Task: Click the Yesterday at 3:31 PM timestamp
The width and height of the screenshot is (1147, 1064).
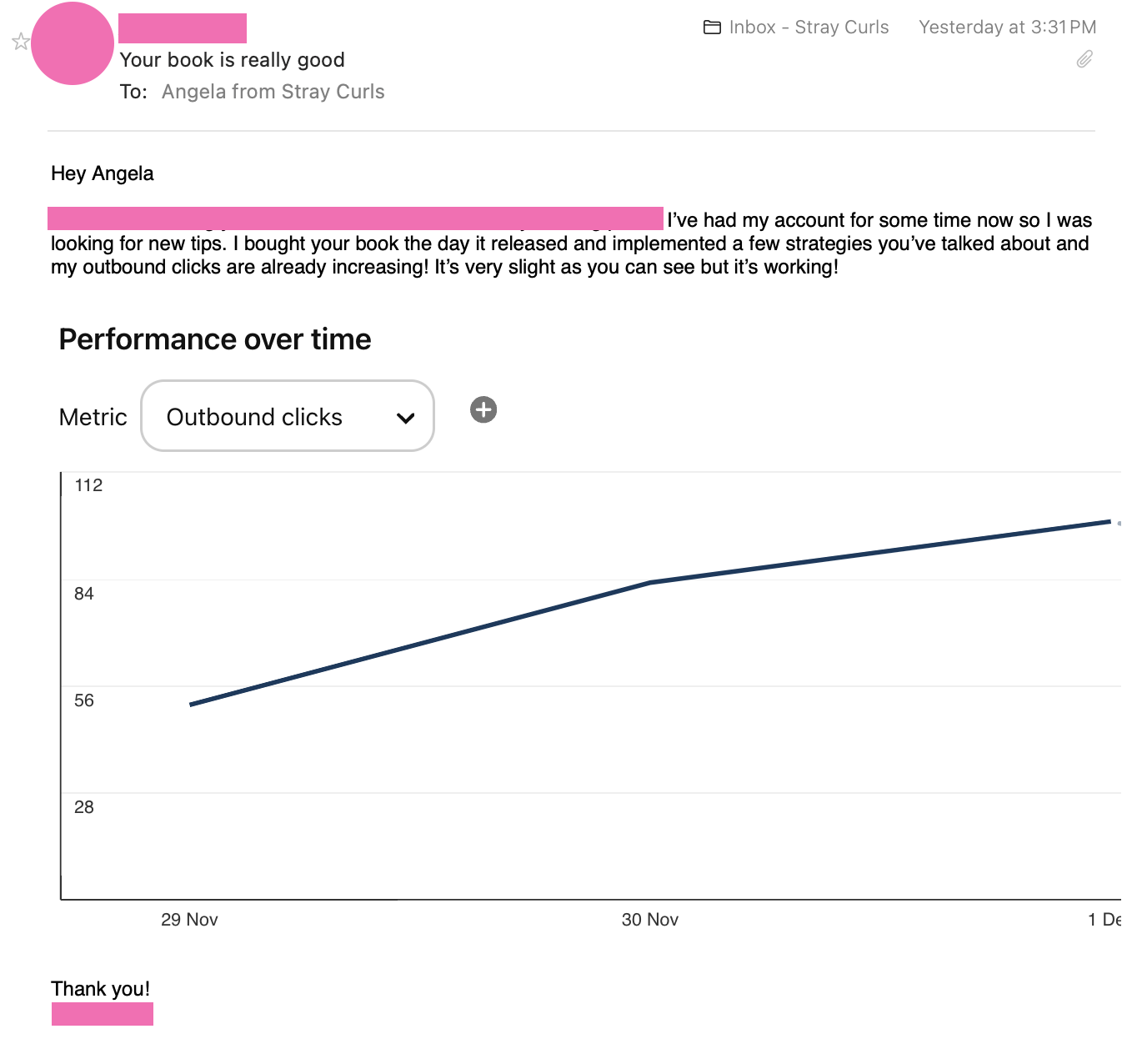Action: [1007, 28]
